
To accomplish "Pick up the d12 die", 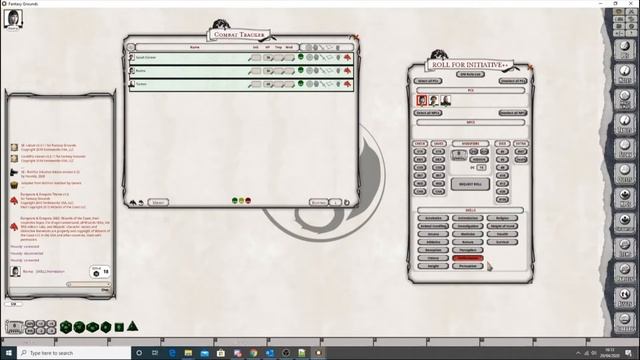I will point(80,327).
